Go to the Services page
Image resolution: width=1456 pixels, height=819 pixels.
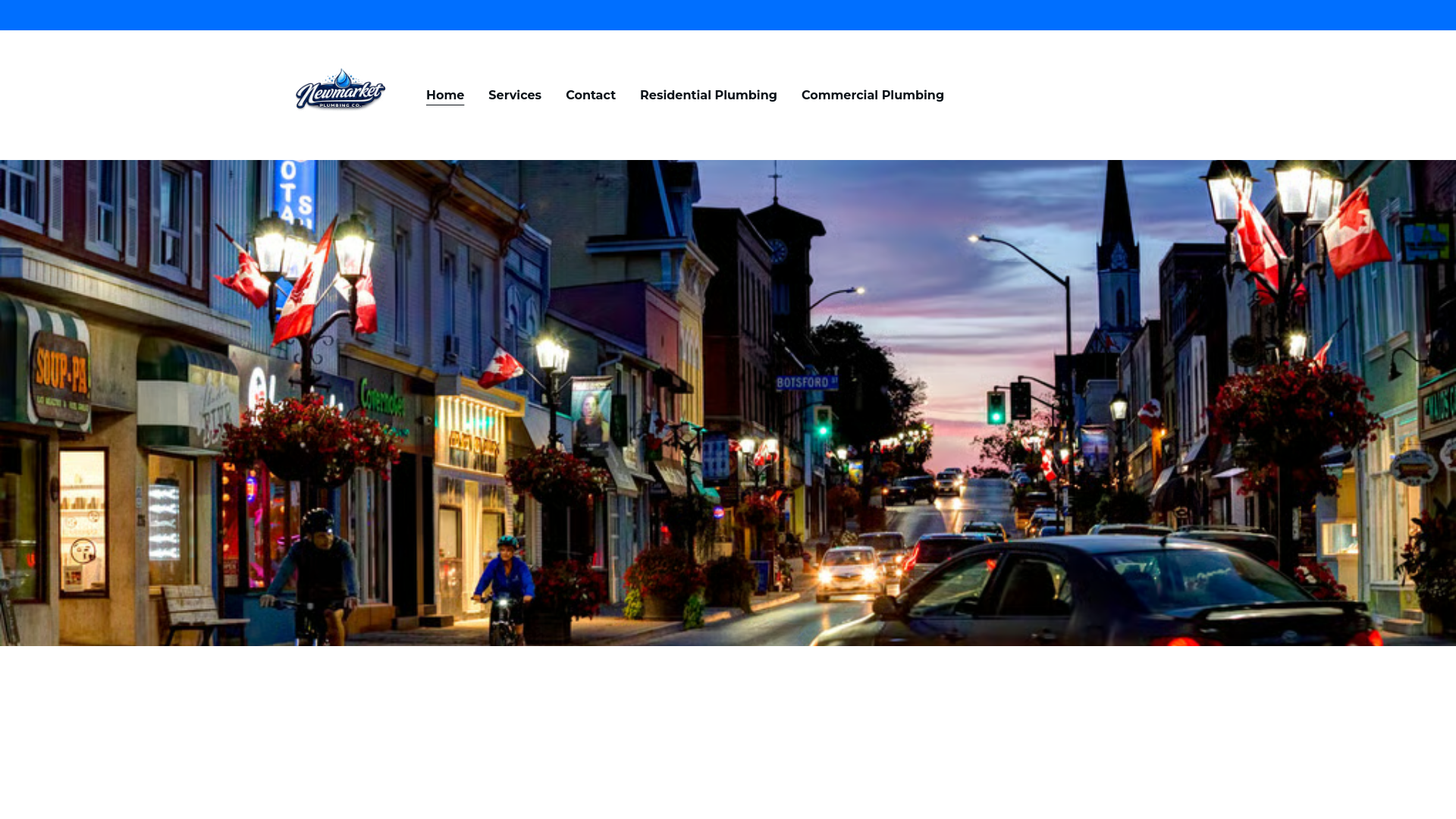pyautogui.click(x=515, y=96)
